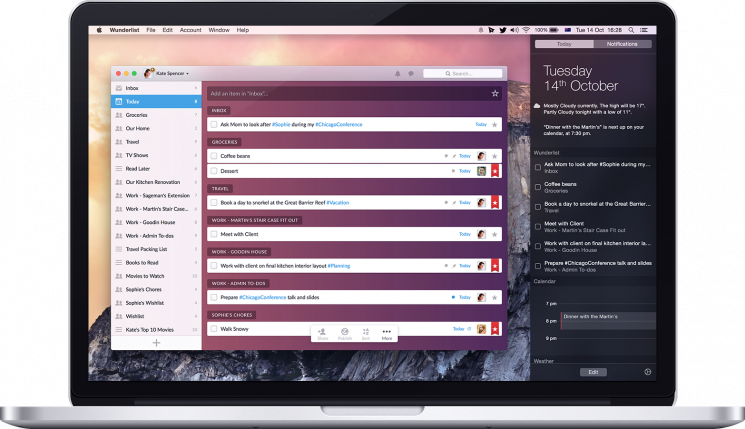The height and width of the screenshot is (429, 745).
Task: Check Coffee beans in Notification Center widget
Action: [538, 187]
